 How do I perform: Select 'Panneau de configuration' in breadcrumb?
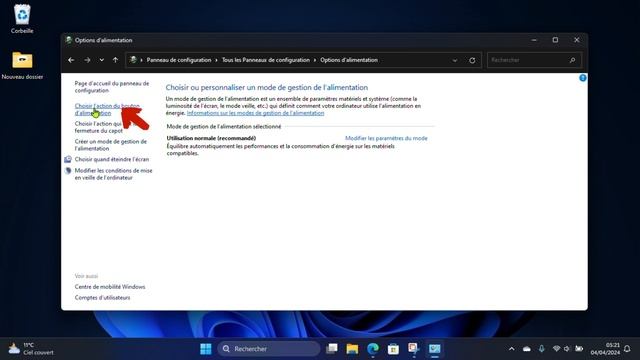179,60
